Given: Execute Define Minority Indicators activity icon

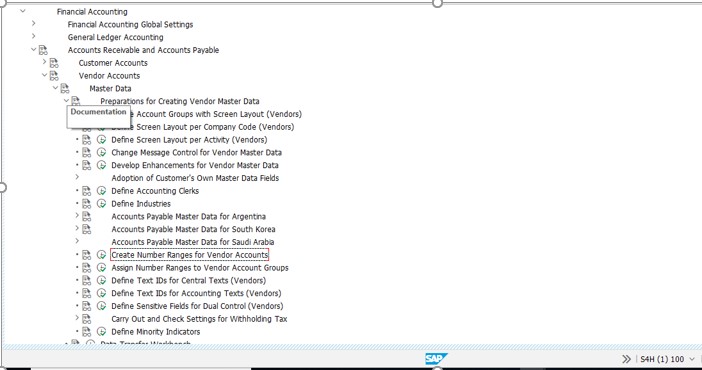Looking at the screenshot, I should coord(102,332).
